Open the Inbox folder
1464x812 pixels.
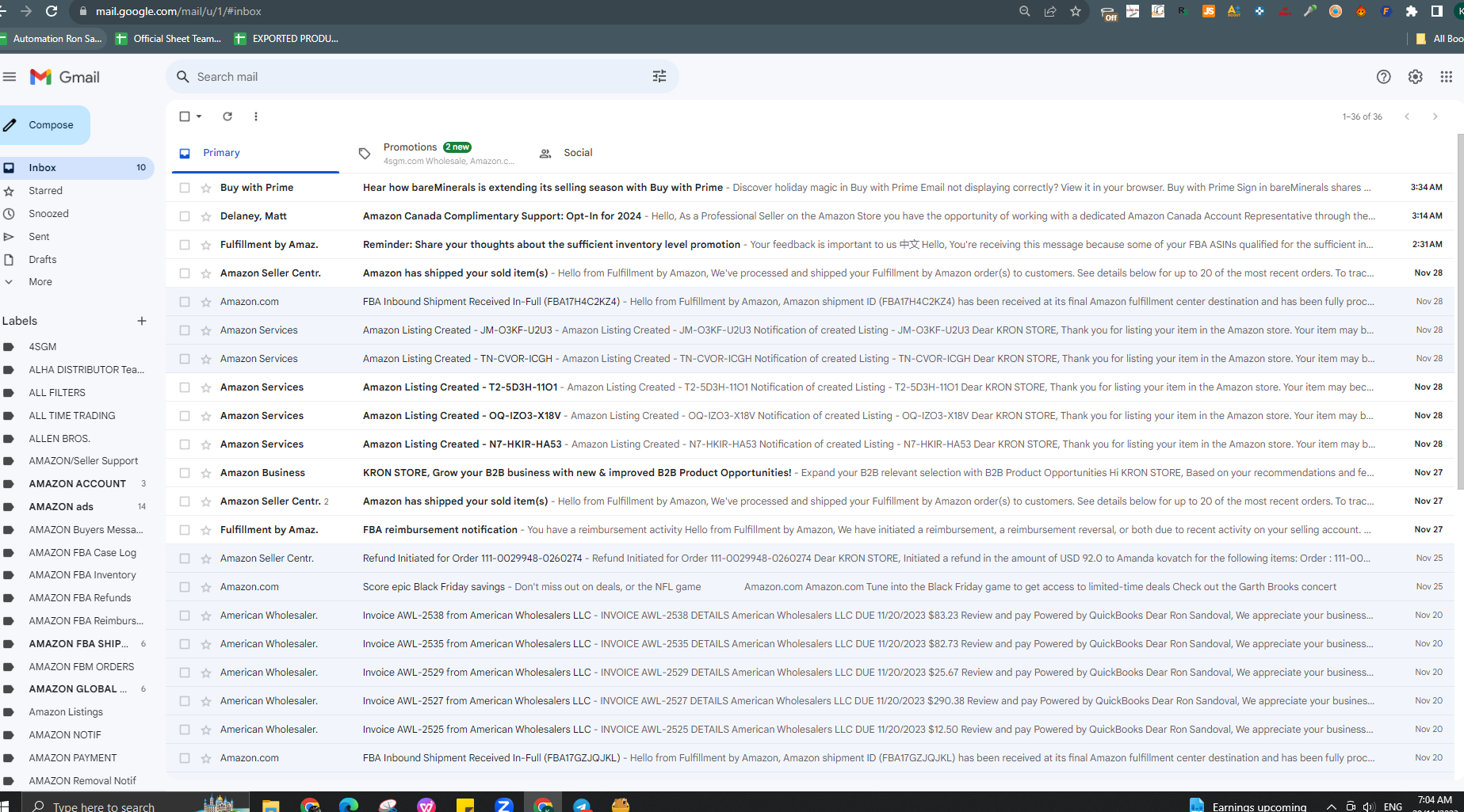[x=76, y=168]
